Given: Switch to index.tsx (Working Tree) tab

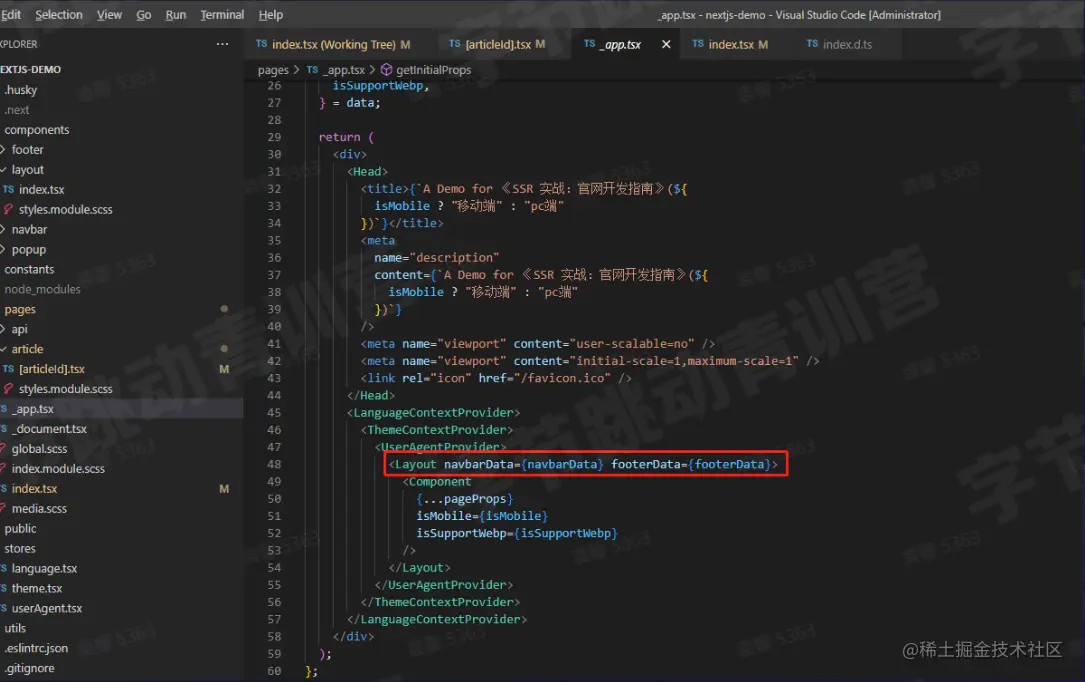Looking at the screenshot, I should point(334,44).
